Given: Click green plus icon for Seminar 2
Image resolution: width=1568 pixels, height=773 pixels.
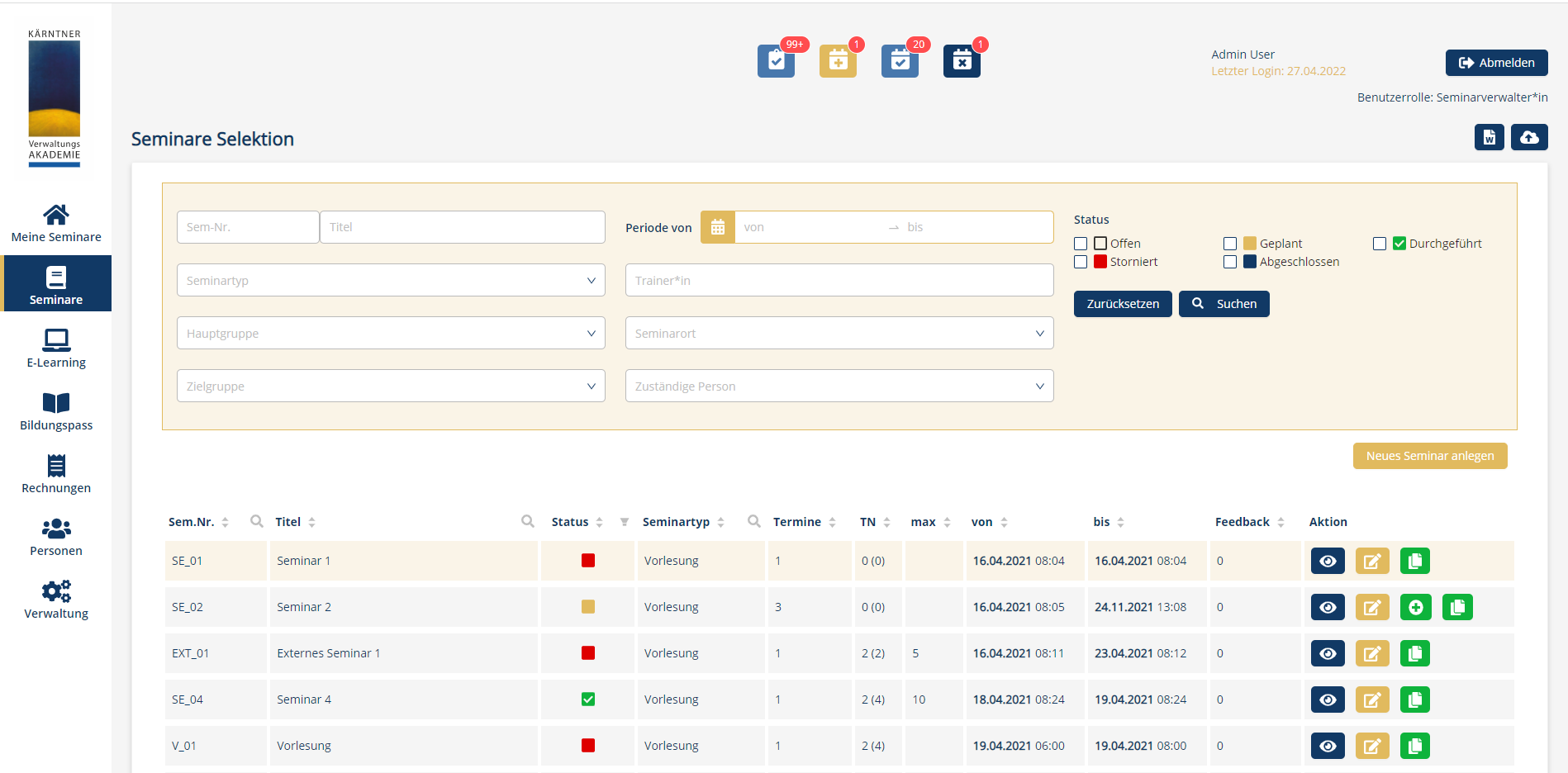Looking at the screenshot, I should pyautogui.click(x=1414, y=607).
